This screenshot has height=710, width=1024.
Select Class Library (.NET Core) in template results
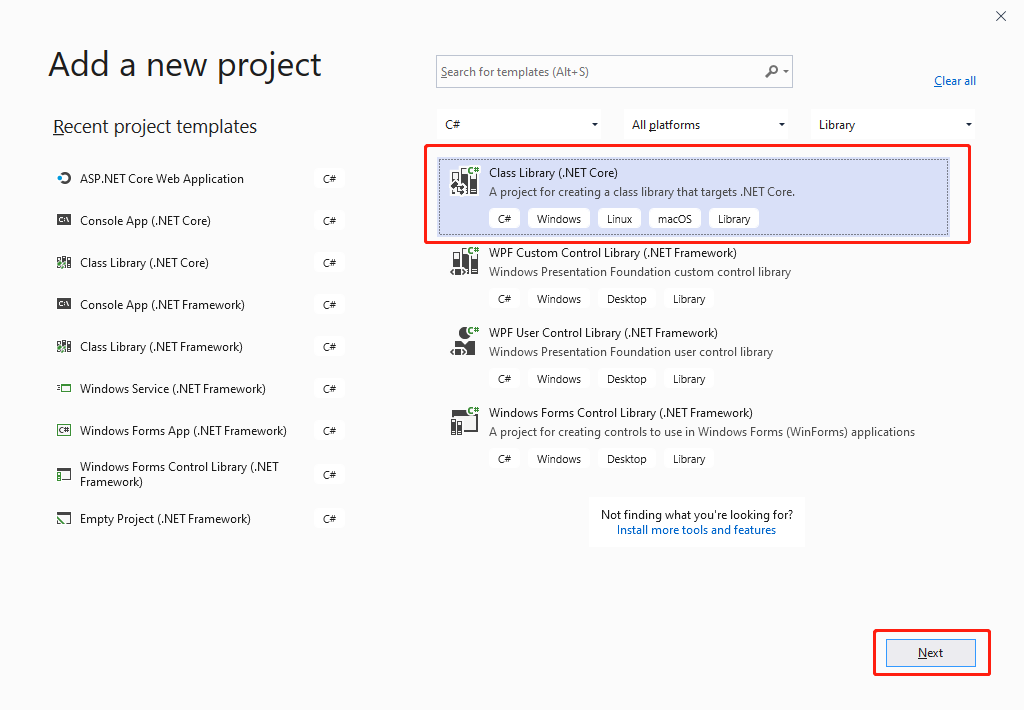point(694,197)
